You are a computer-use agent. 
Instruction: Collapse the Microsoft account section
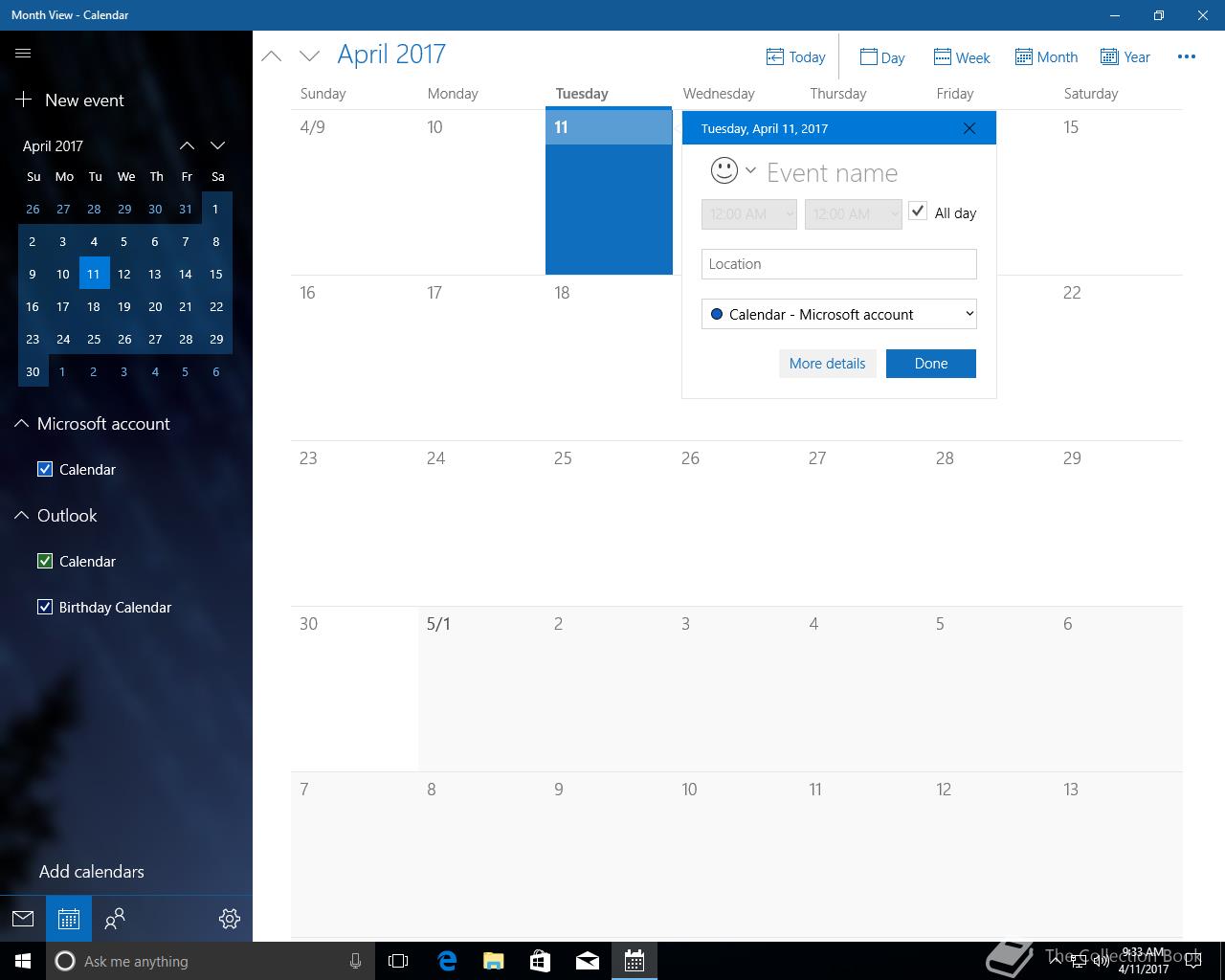point(21,424)
